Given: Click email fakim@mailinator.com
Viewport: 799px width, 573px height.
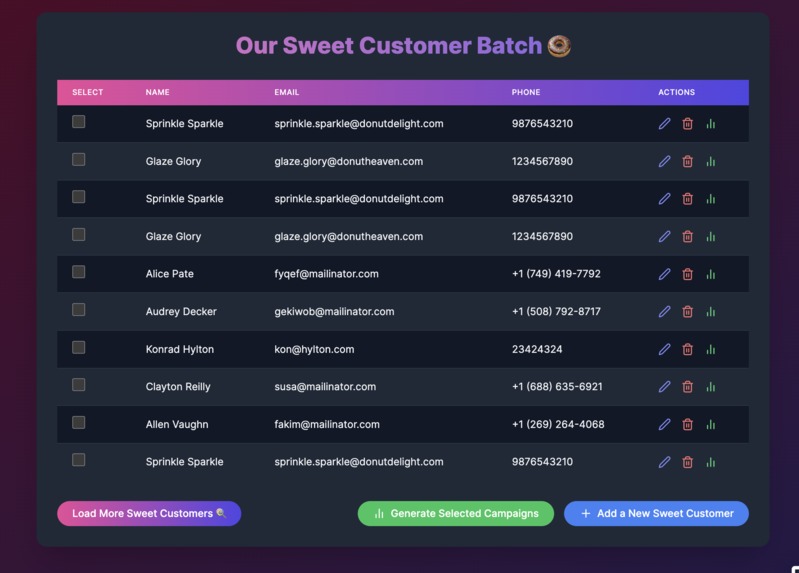Looking at the screenshot, I should click(327, 424).
